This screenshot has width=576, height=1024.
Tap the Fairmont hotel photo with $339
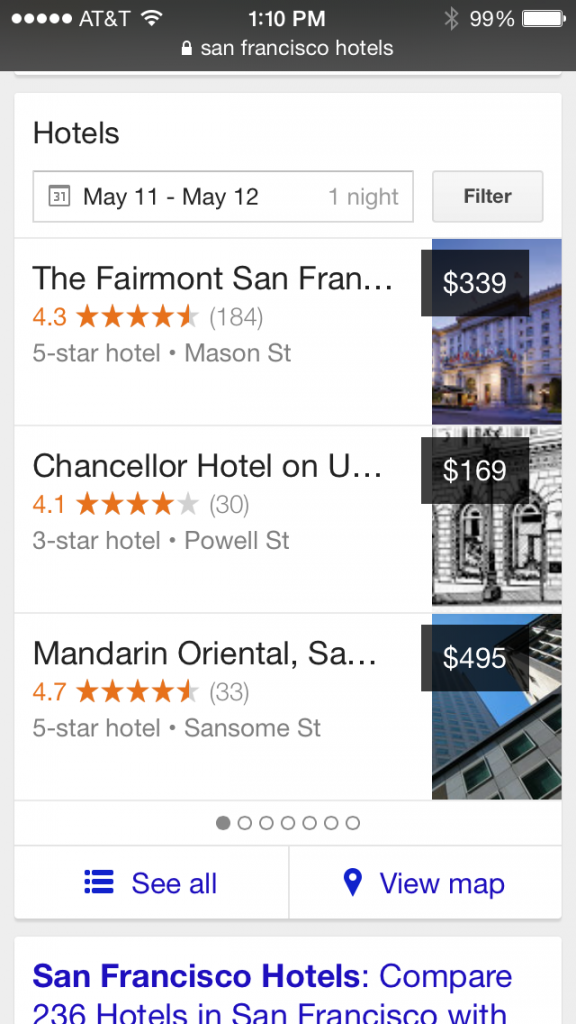497,332
